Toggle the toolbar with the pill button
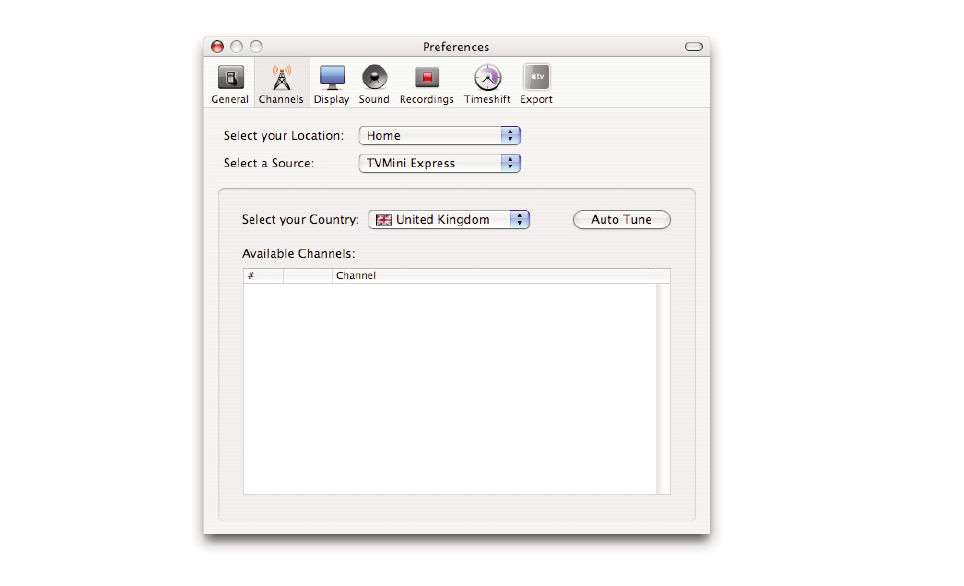Viewport: 964px width, 586px height. coord(693,47)
